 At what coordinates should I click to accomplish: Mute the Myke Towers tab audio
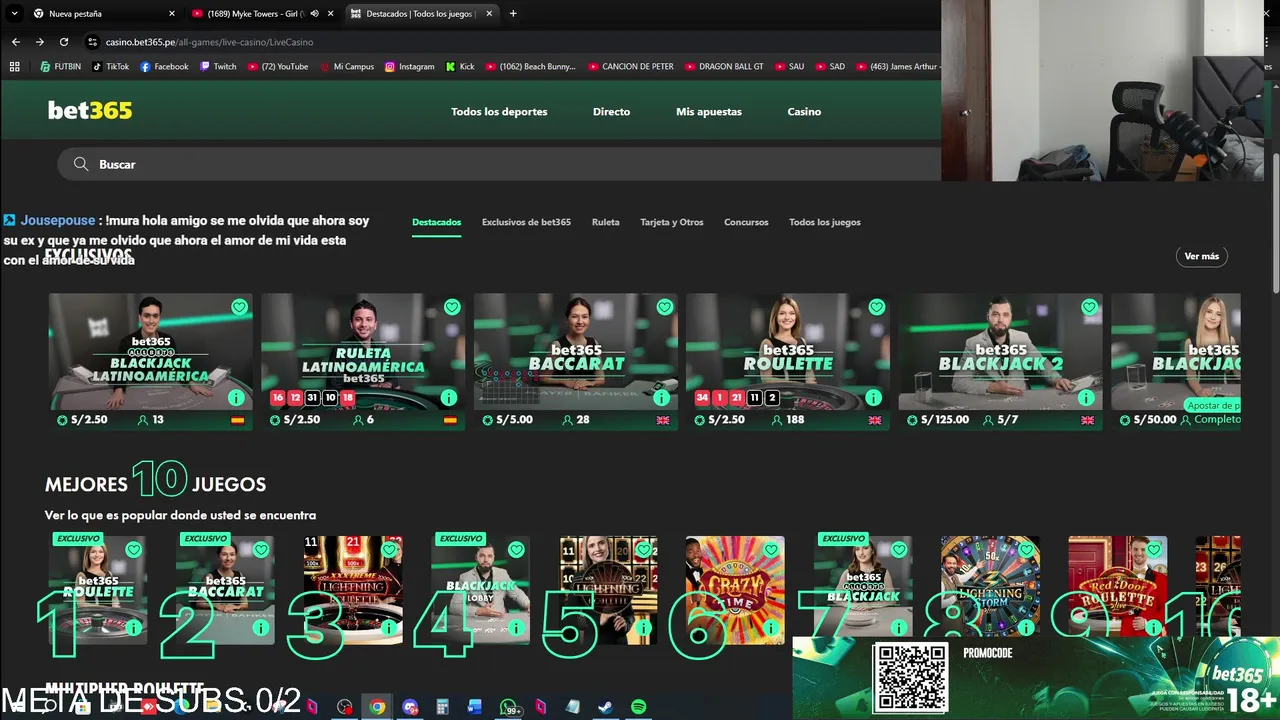tap(314, 14)
